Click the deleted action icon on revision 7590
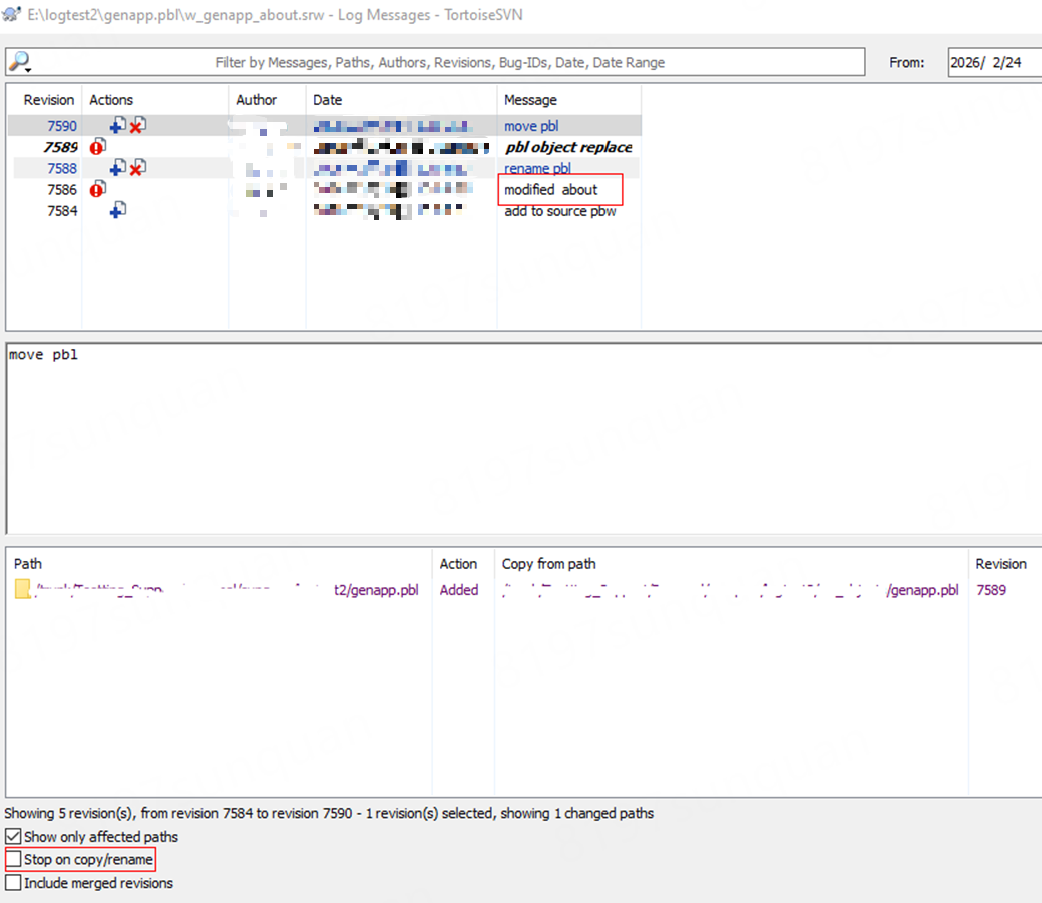 click(x=136, y=125)
